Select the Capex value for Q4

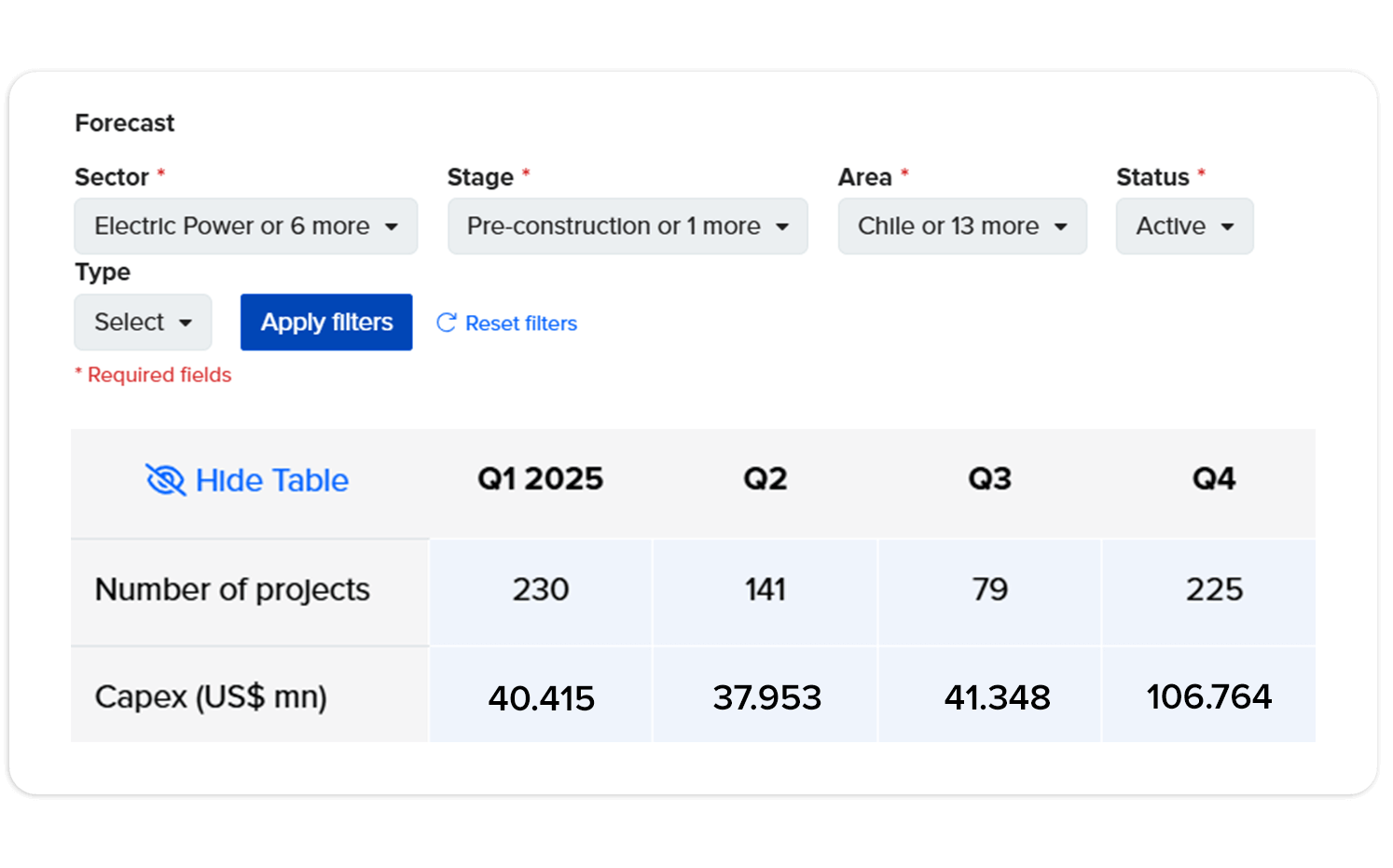pyautogui.click(x=1209, y=695)
